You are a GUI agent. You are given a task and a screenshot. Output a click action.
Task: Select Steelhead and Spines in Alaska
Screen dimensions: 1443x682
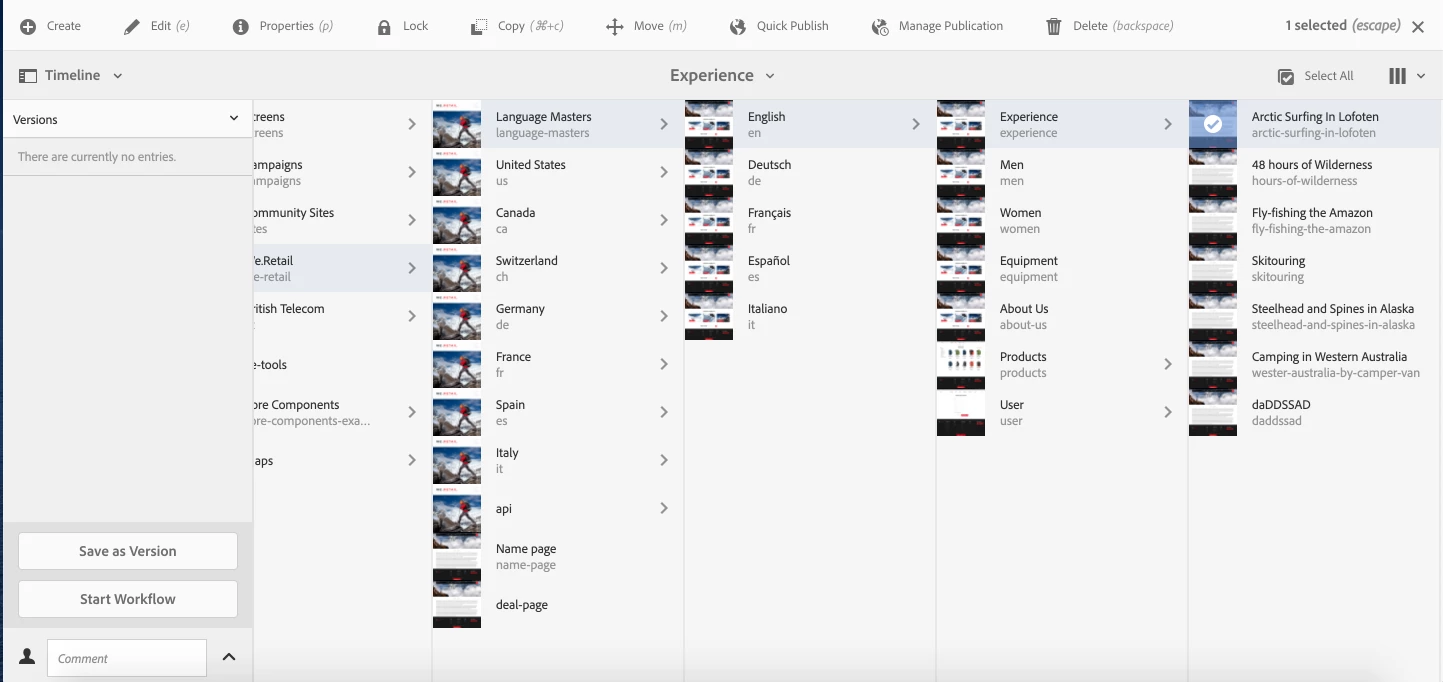(x=1314, y=316)
